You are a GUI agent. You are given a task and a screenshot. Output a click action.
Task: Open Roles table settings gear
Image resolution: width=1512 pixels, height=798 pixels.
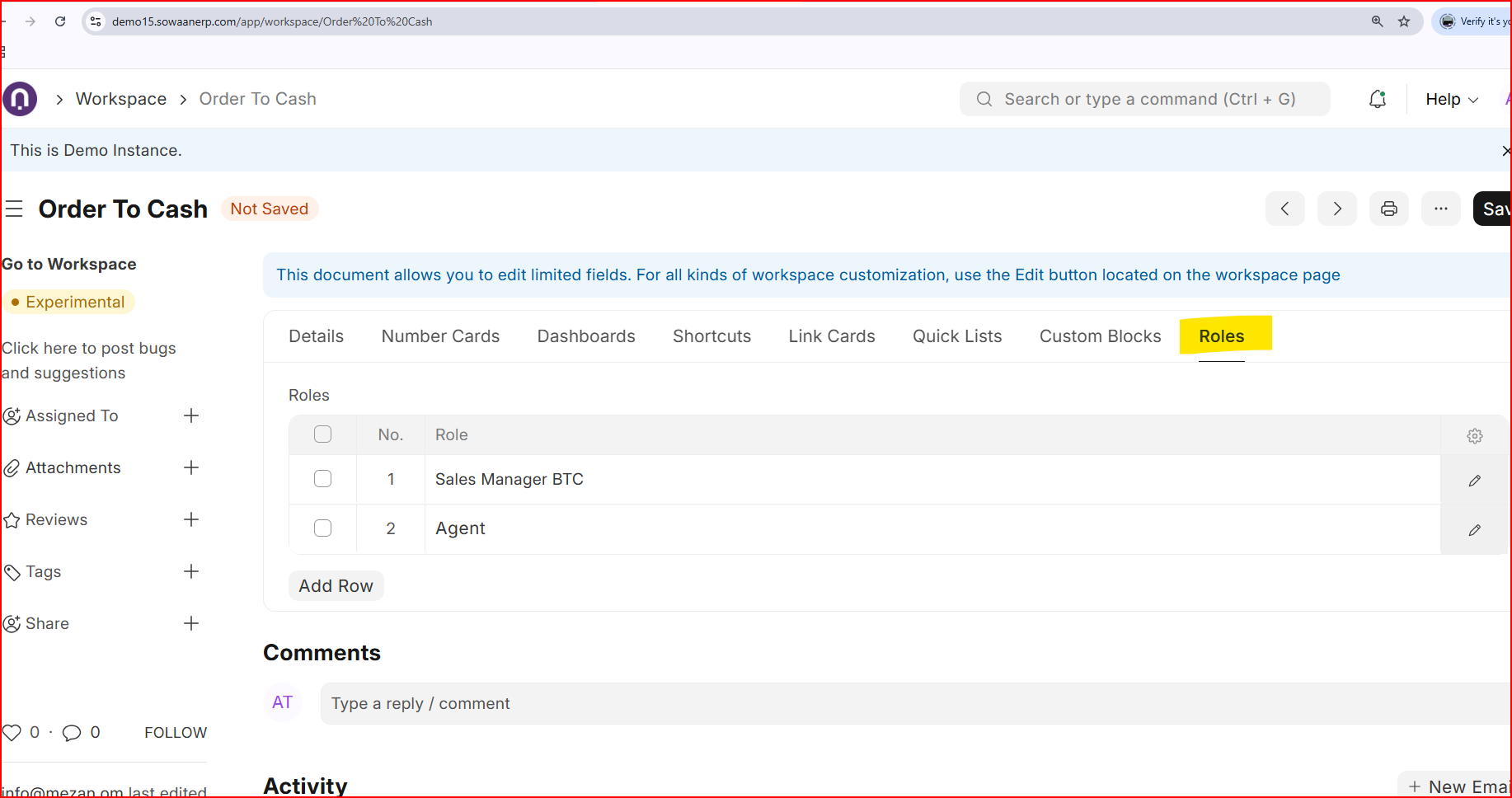click(x=1474, y=436)
